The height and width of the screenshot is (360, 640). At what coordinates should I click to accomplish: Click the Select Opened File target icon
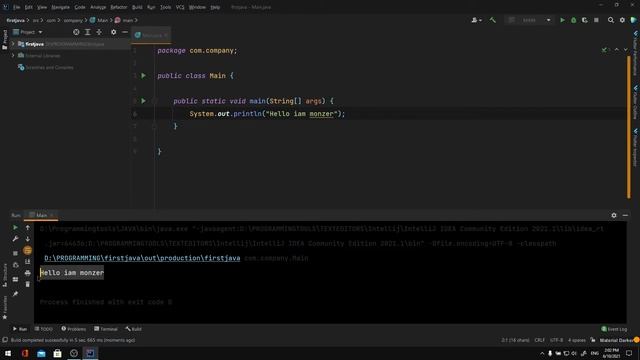76,32
